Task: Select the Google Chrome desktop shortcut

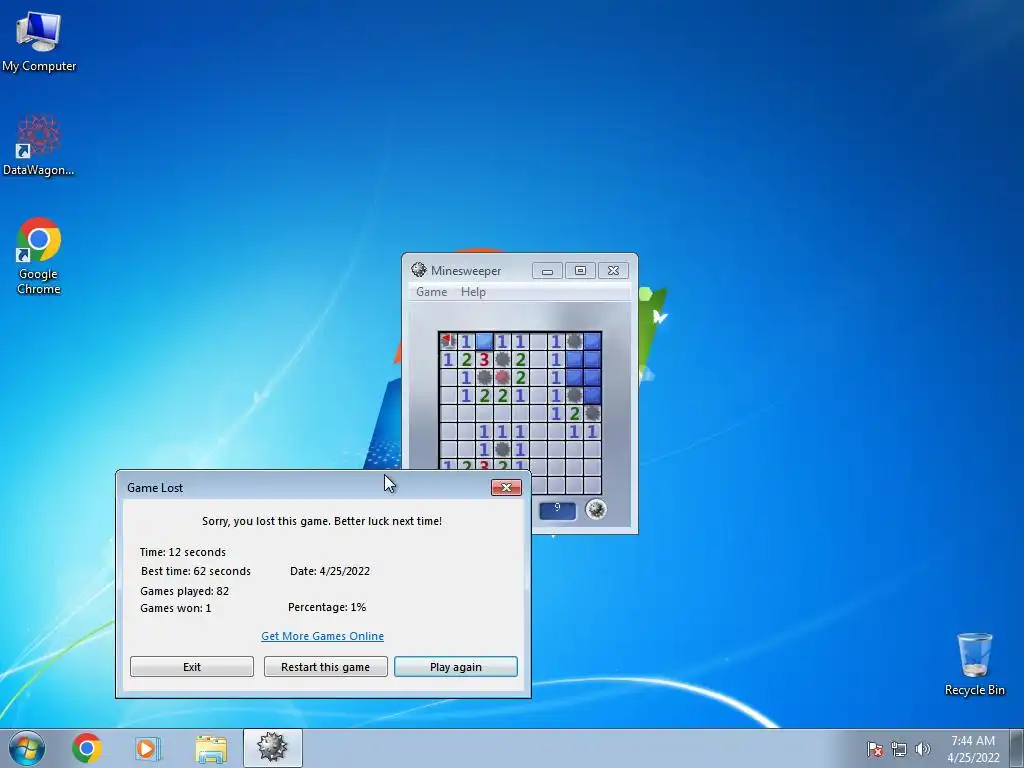Action: coord(39,256)
